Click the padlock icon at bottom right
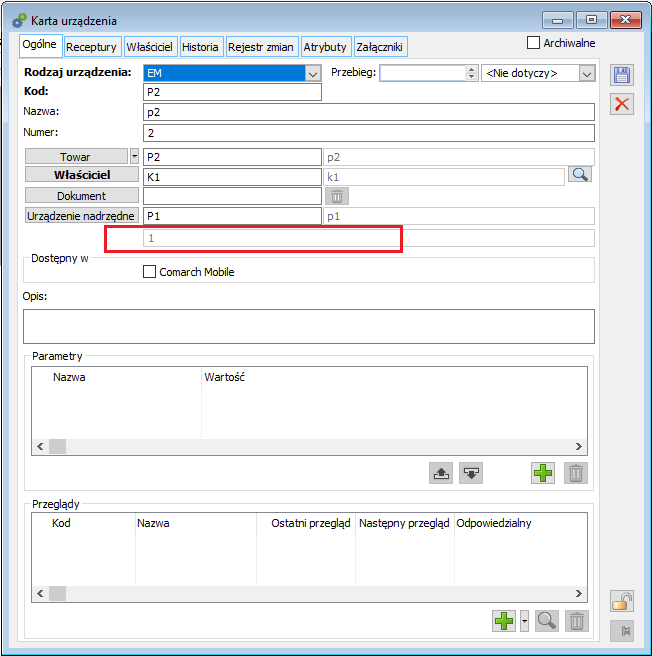The width and height of the screenshot is (652, 656). point(622,601)
